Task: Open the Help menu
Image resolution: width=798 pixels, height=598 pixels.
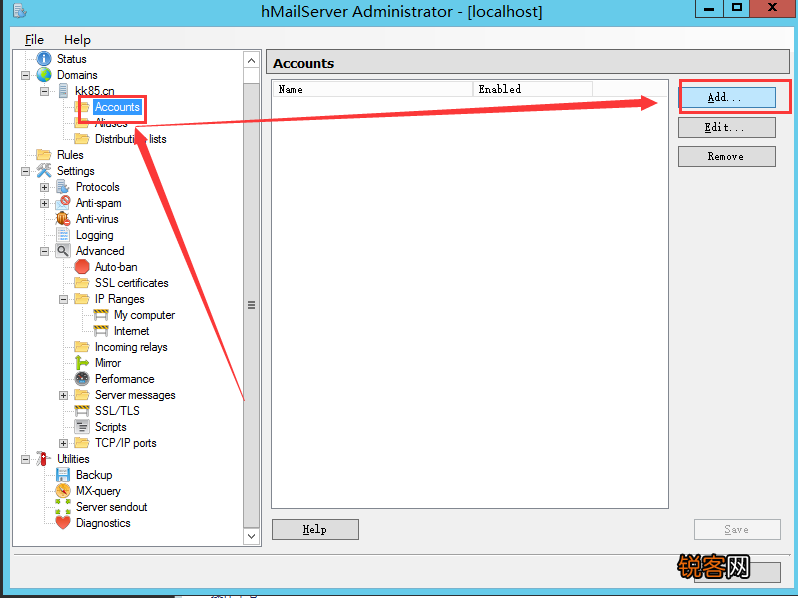Action: click(77, 40)
